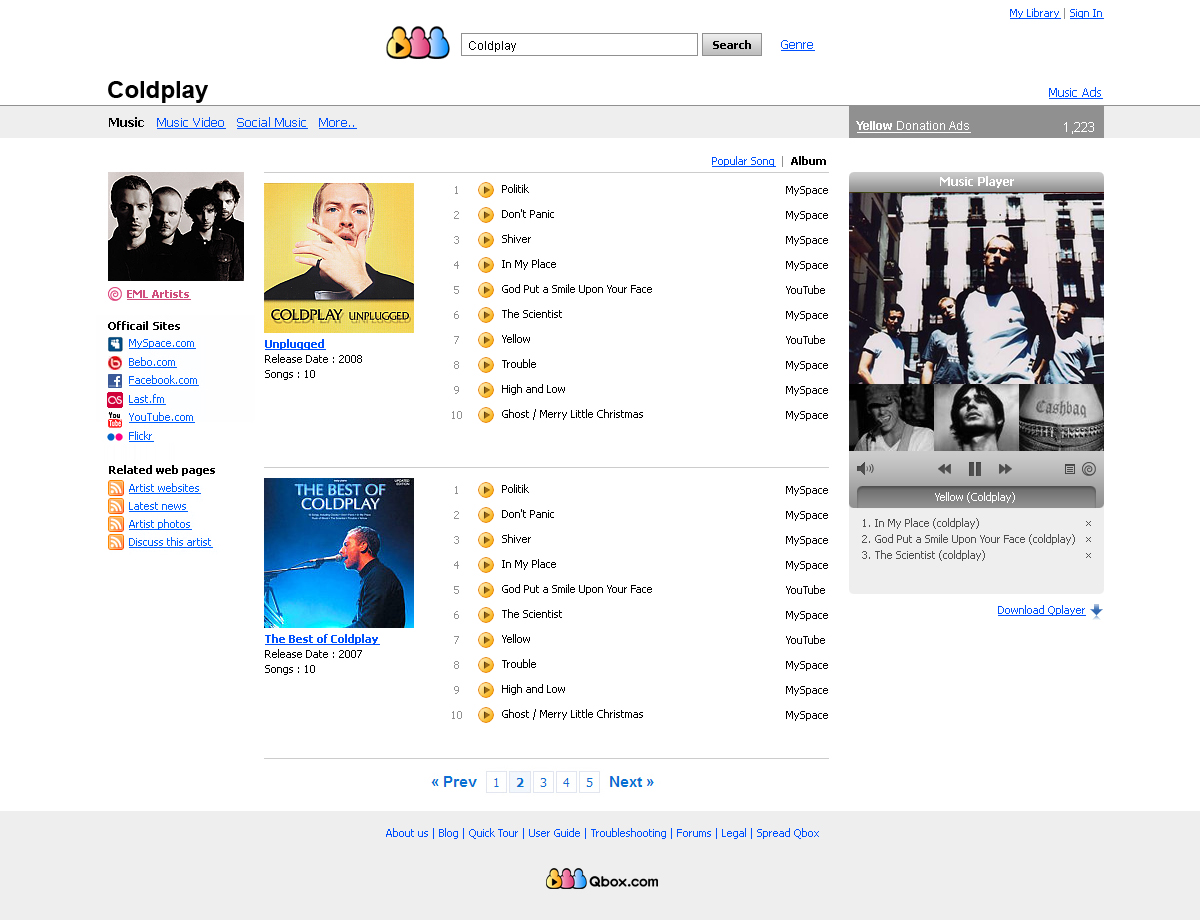Image resolution: width=1200 pixels, height=920 pixels.
Task: Play Yellow in the Unplugged album
Action: (486, 340)
